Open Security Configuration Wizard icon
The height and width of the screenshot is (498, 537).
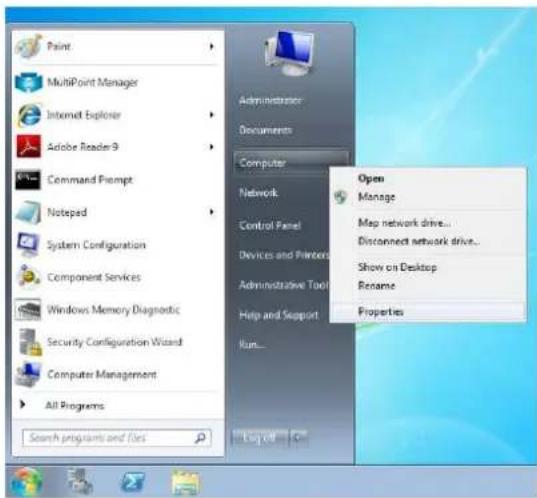pyautogui.click(x=30, y=342)
